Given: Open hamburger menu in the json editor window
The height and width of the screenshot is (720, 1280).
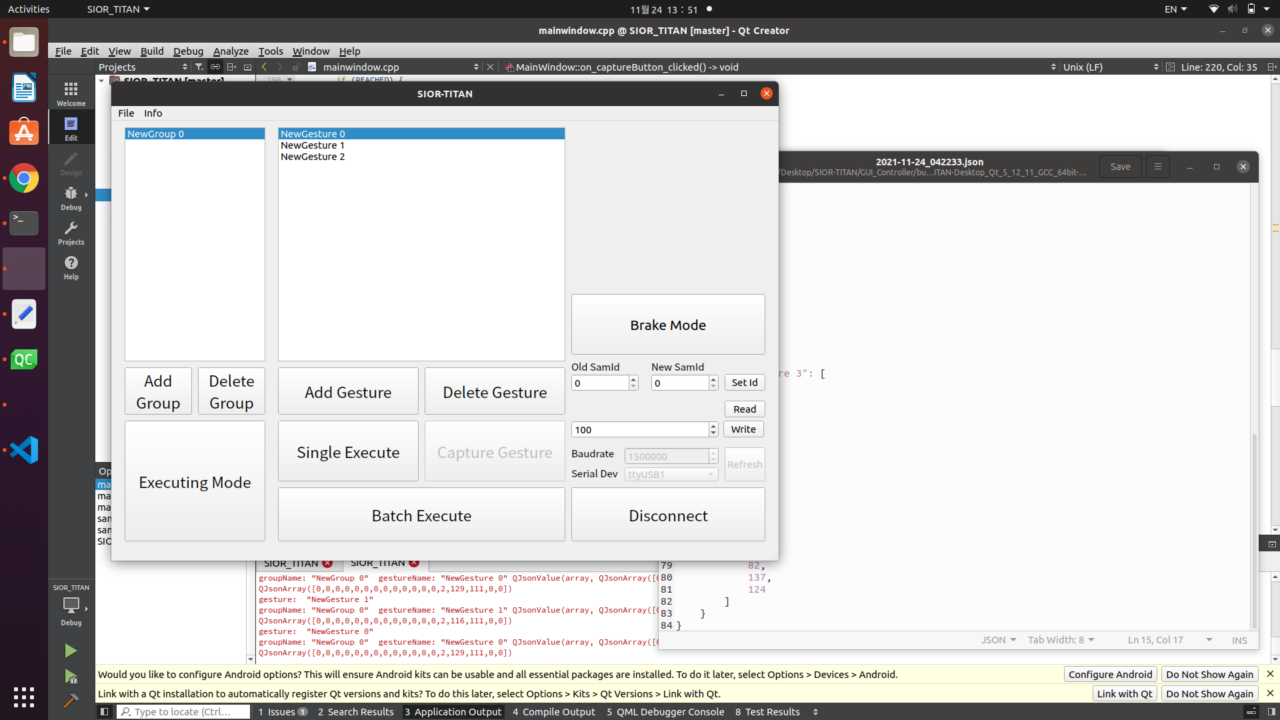Looking at the screenshot, I should (1157, 167).
